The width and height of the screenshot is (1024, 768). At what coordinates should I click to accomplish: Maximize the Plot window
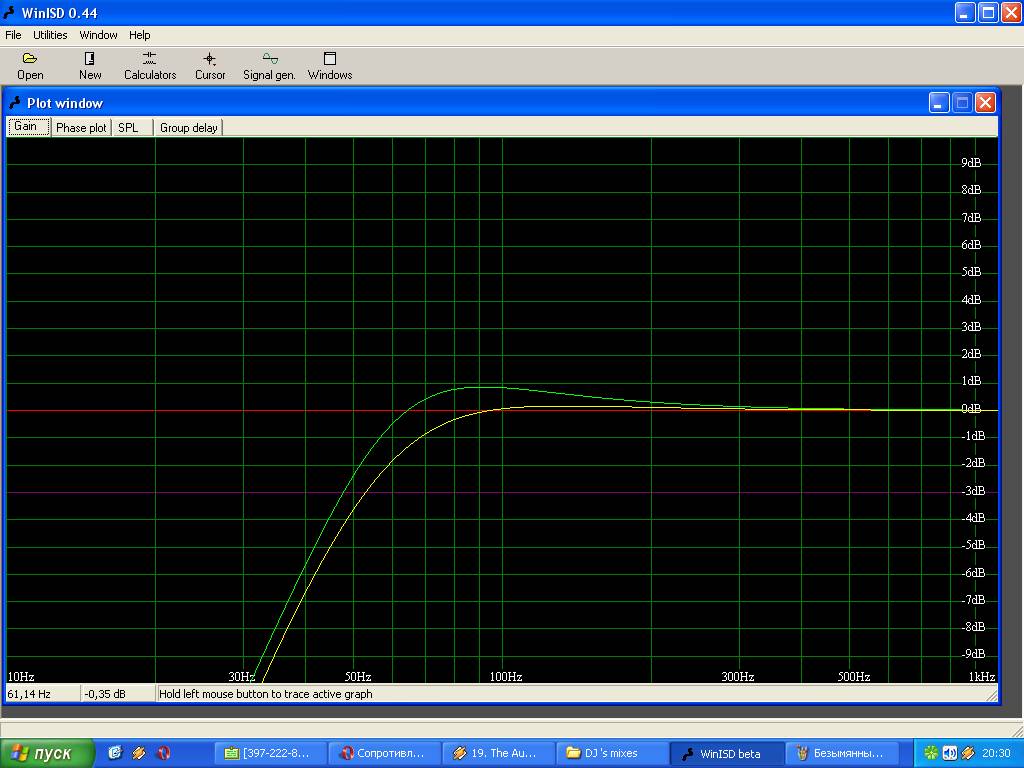point(962,103)
